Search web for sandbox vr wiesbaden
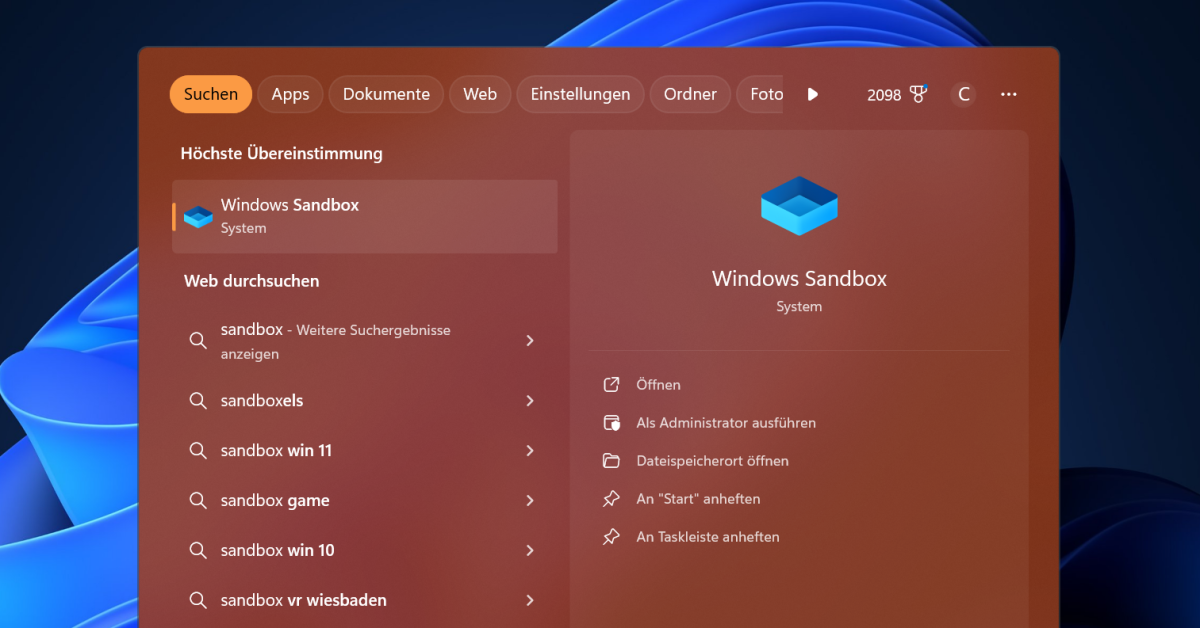 pyautogui.click(x=304, y=601)
